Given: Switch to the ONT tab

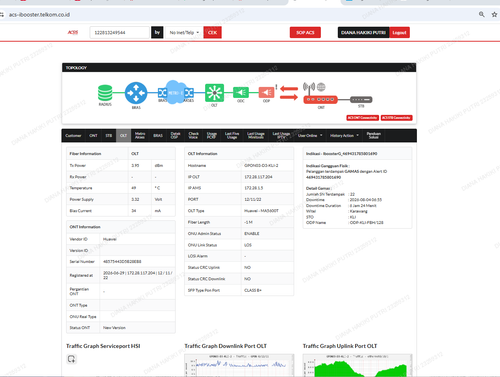Looking at the screenshot, I should (x=93, y=136).
